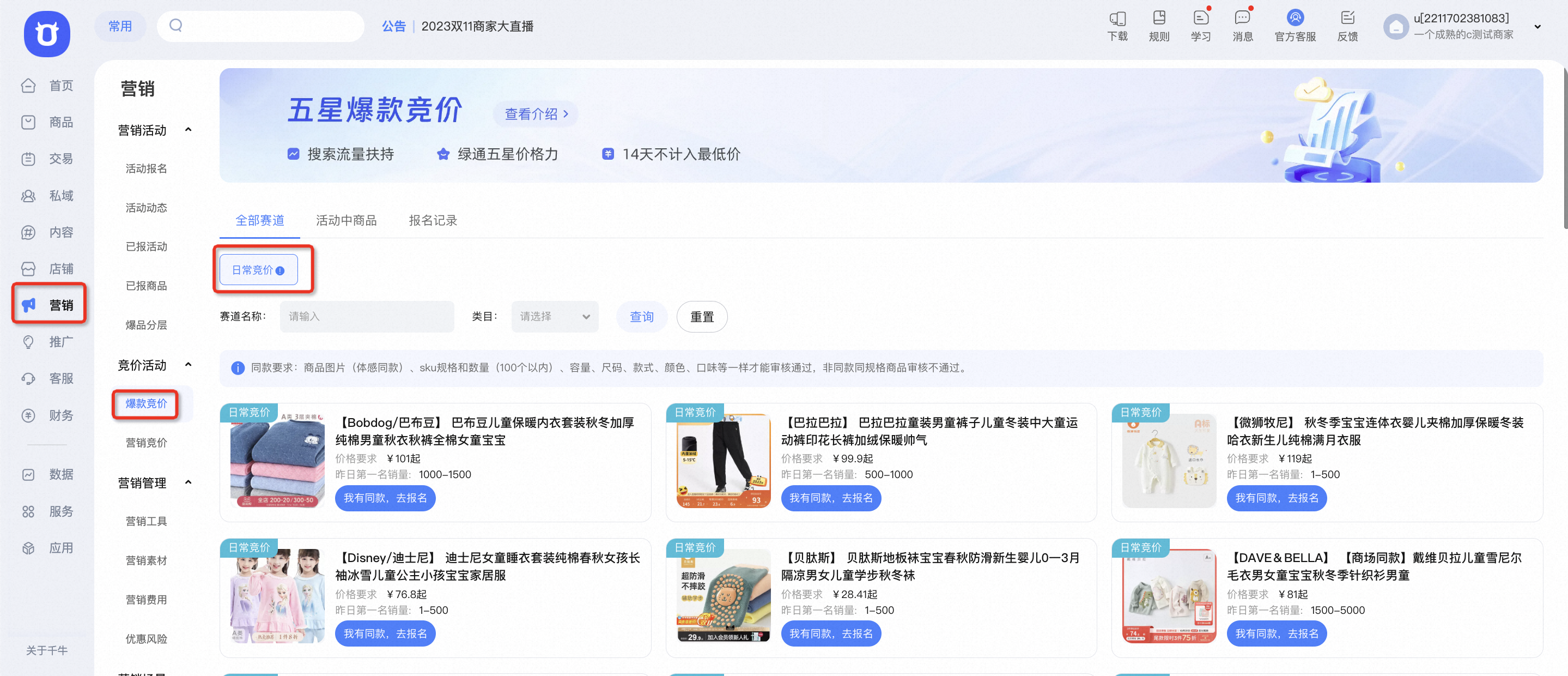The width and height of the screenshot is (1568, 676).
Task: Open the 内容 content sidebar icon
Action: click(29, 233)
